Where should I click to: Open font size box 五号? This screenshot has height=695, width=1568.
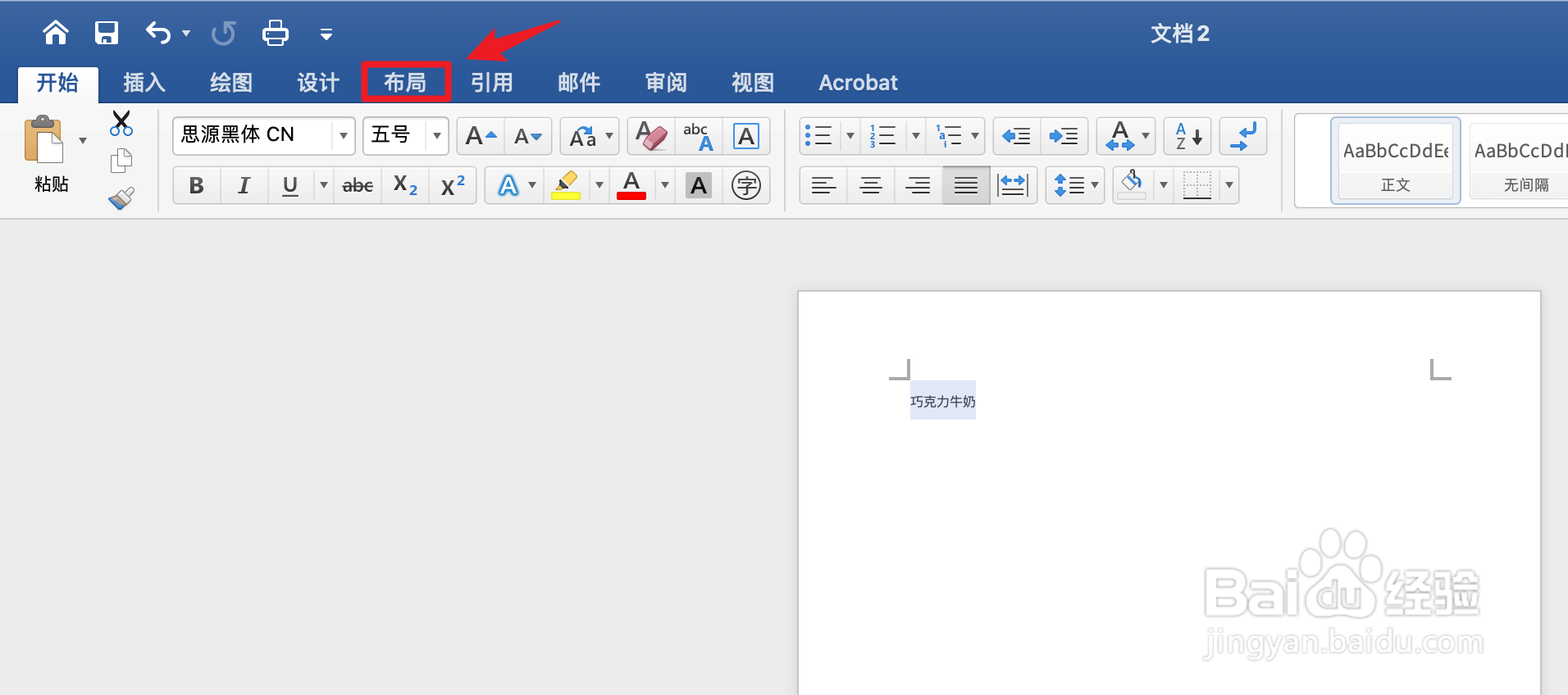click(405, 135)
